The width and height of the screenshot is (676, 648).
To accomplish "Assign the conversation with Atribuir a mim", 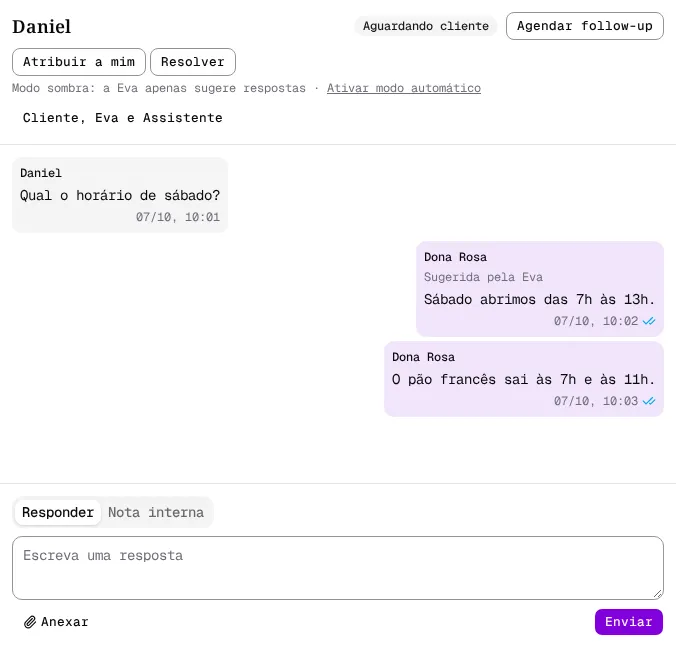I will pos(79,62).
